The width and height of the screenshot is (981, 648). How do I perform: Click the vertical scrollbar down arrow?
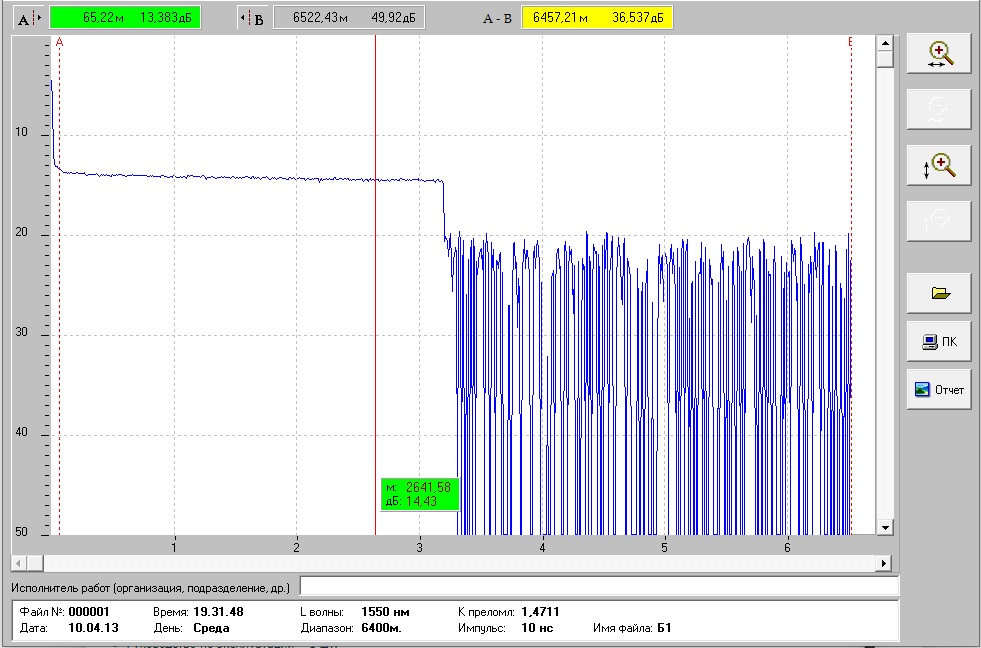click(x=885, y=527)
